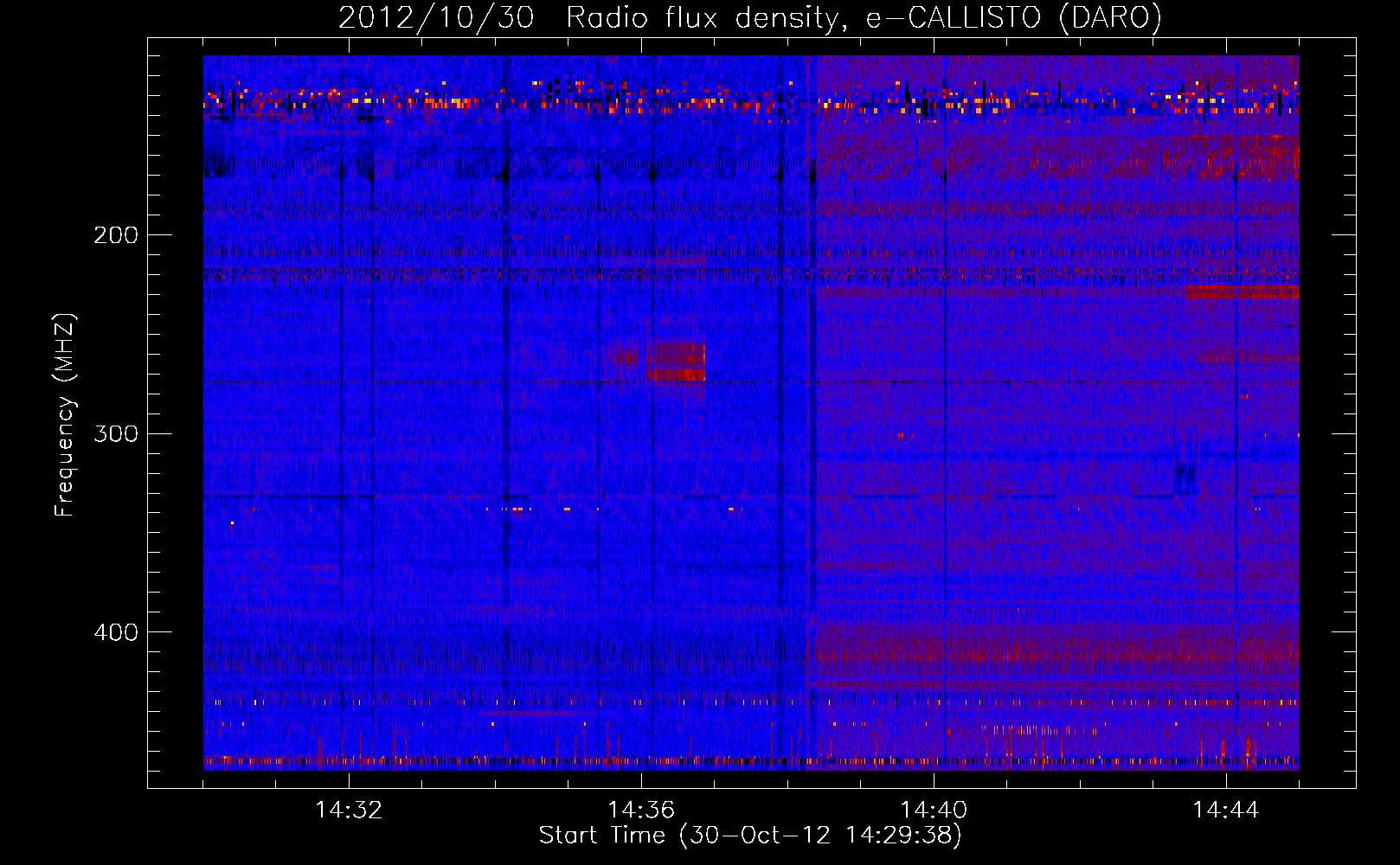The height and width of the screenshot is (865, 1400).
Task: Click the 14:32 time tick label
Action: coord(349,811)
